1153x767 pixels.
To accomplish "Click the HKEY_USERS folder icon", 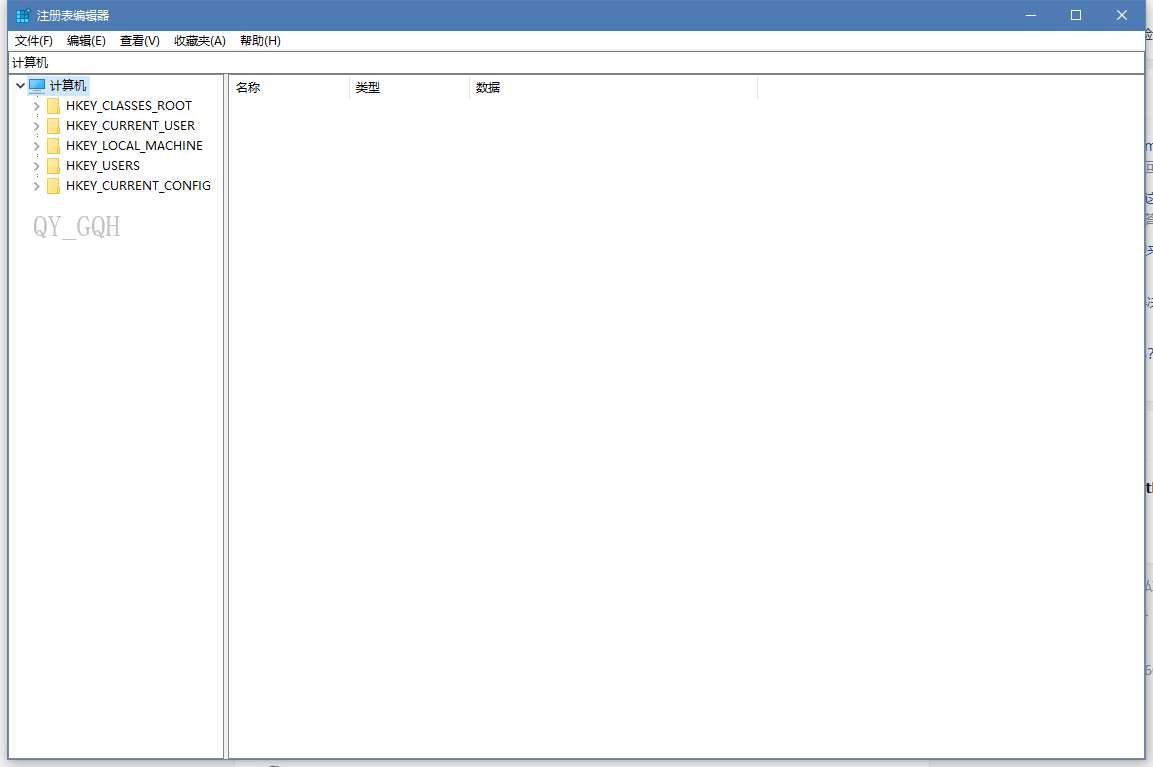I will [x=53, y=165].
